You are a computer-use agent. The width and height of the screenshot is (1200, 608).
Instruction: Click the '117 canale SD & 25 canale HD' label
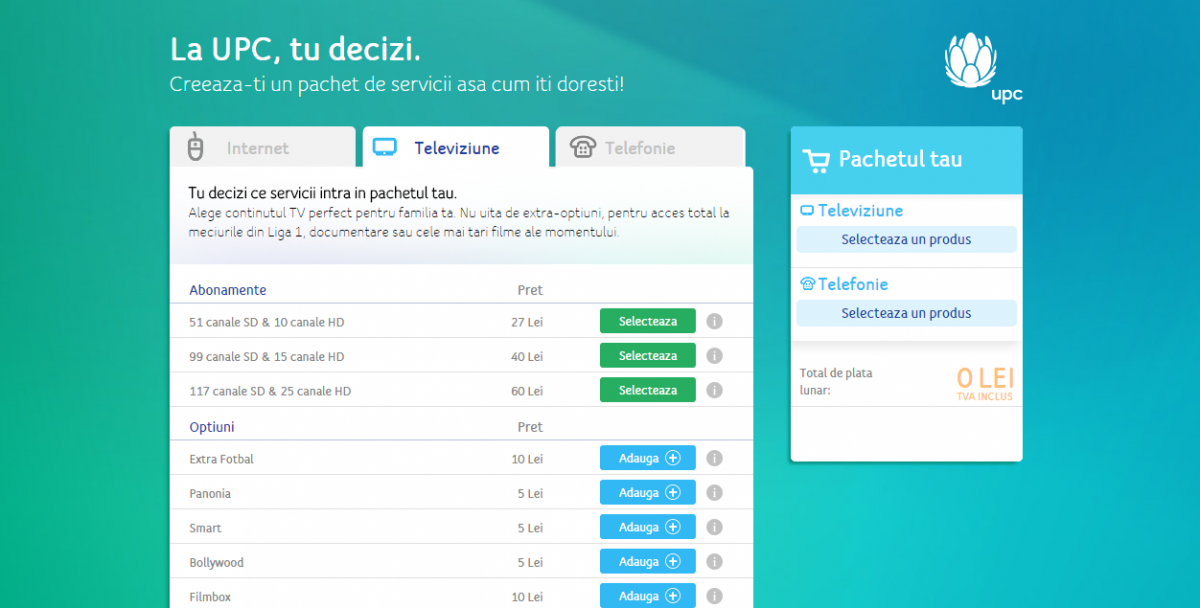270,391
